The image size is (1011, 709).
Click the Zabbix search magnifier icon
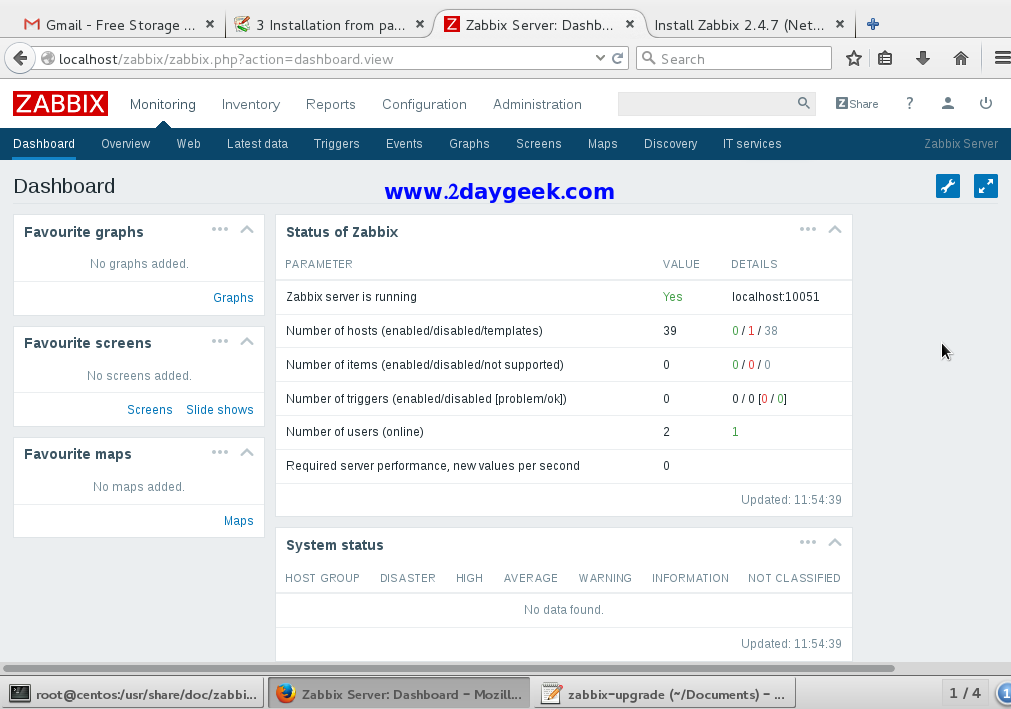(803, 103)
